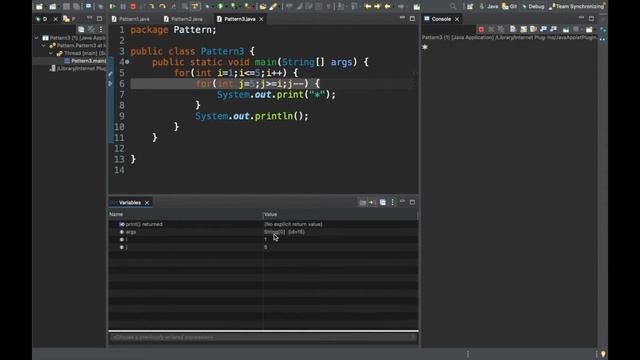Screen dimensions: 640x360
Task: Click the yellow Forward navigation arrow
Action: point(377,7)
